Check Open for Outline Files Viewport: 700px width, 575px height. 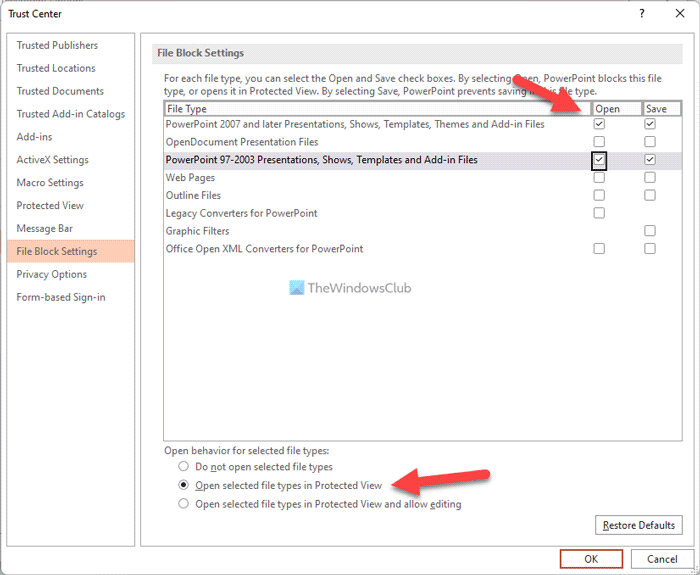tap(599, 195)
